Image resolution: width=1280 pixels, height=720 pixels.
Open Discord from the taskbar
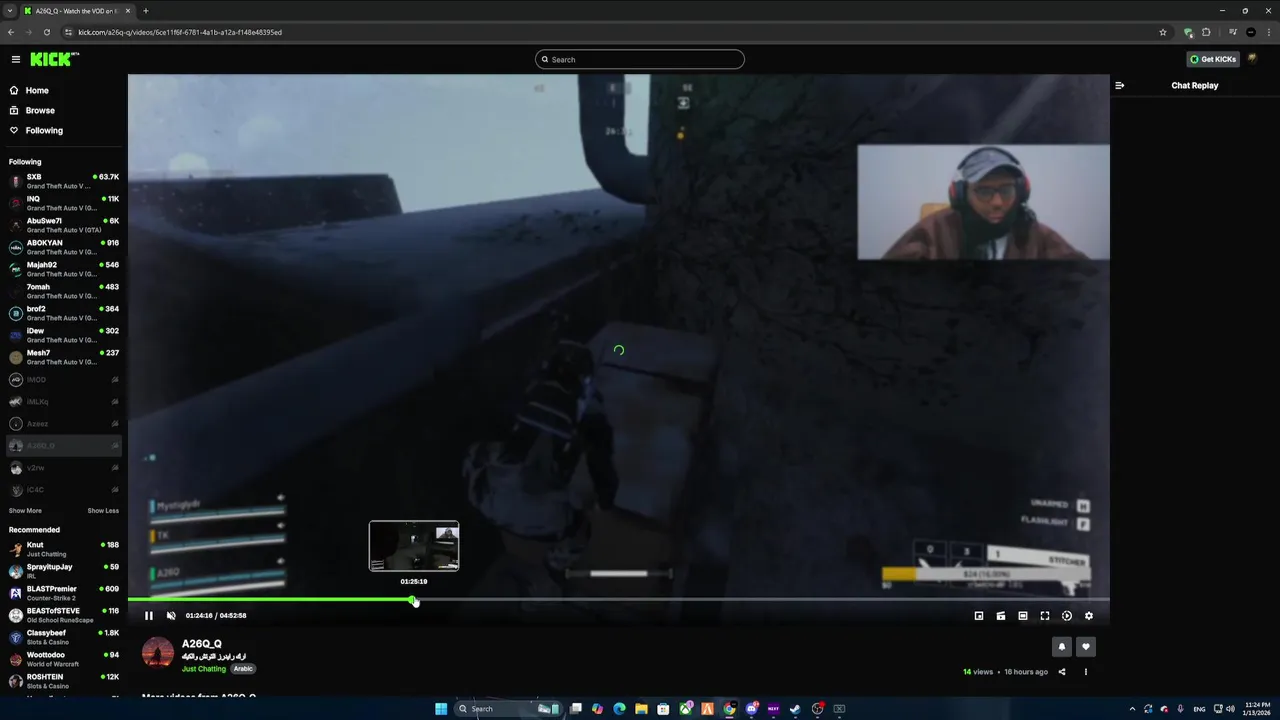click(751, 709)
